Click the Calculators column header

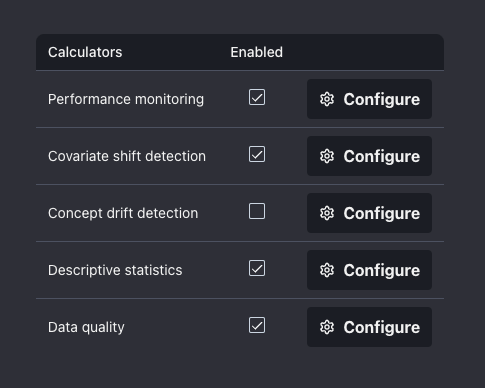85,52
